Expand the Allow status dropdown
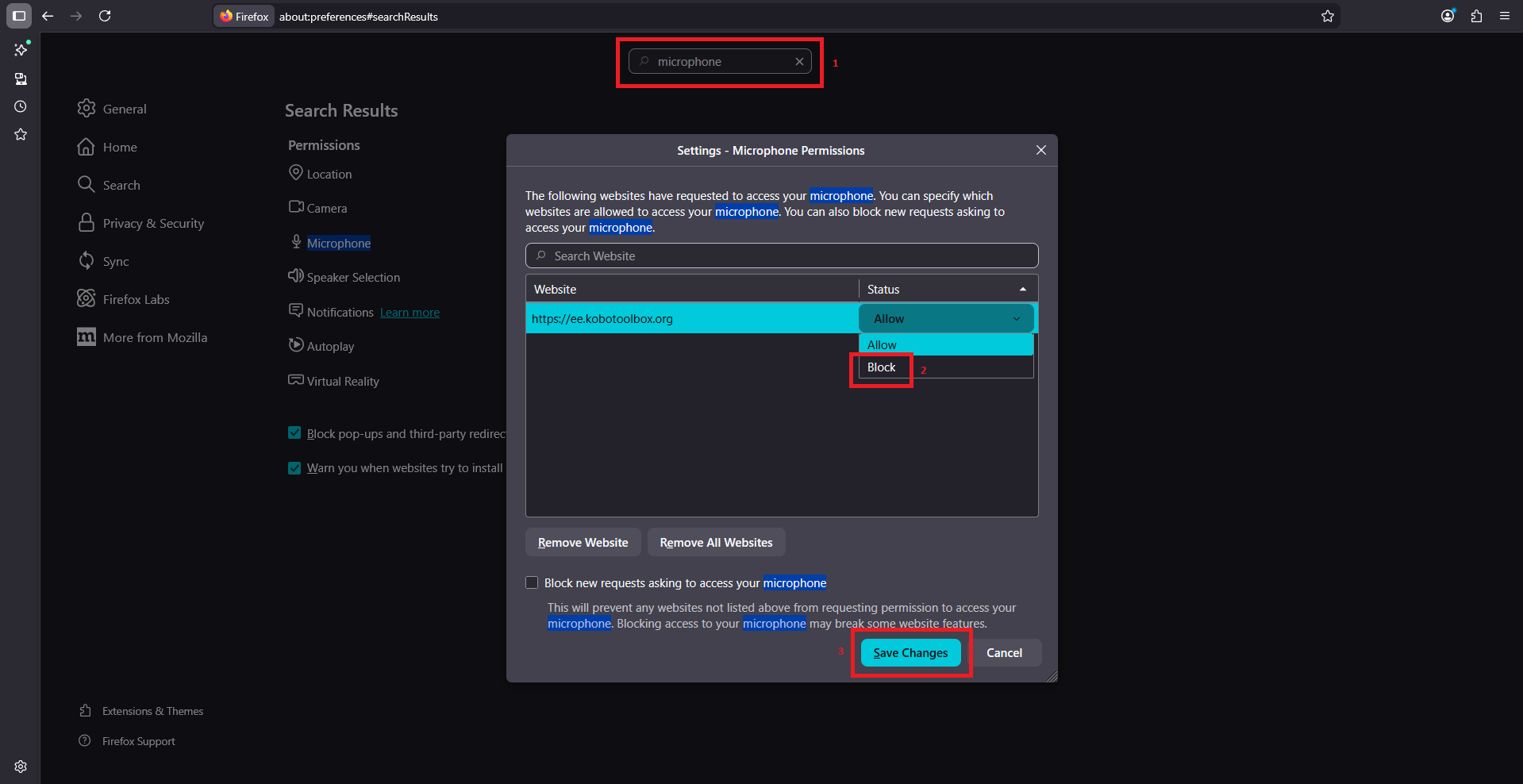1523x784 pixels. coord(945,319)
